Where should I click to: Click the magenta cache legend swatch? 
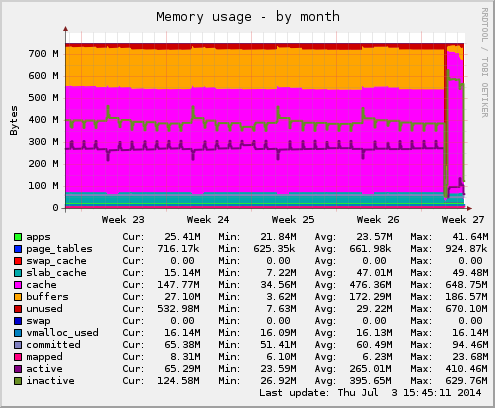click(18, 285)
